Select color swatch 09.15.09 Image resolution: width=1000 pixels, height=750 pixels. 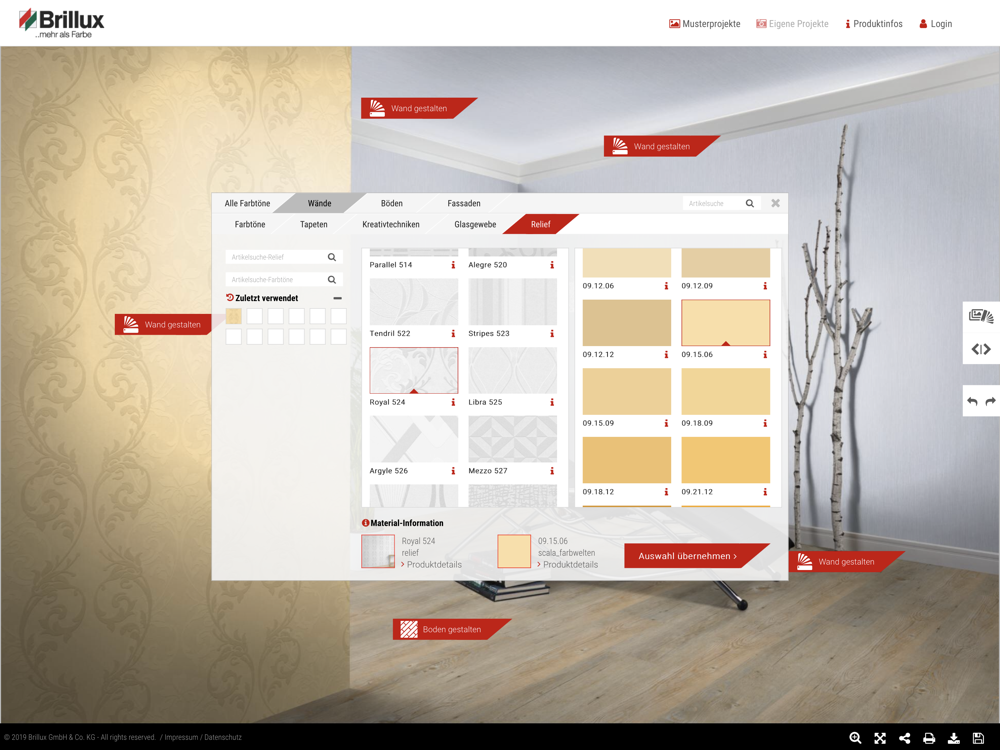tap(626, 392)
